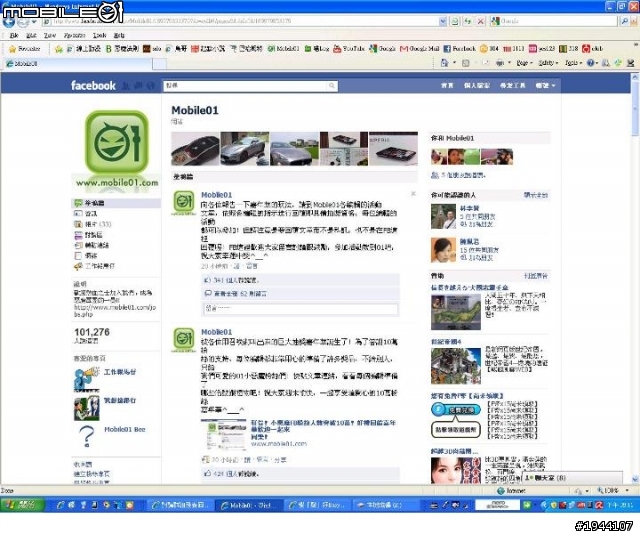Open the Tools menu
The height and width of the screenshot is (534, 640).
coord(99,36)
